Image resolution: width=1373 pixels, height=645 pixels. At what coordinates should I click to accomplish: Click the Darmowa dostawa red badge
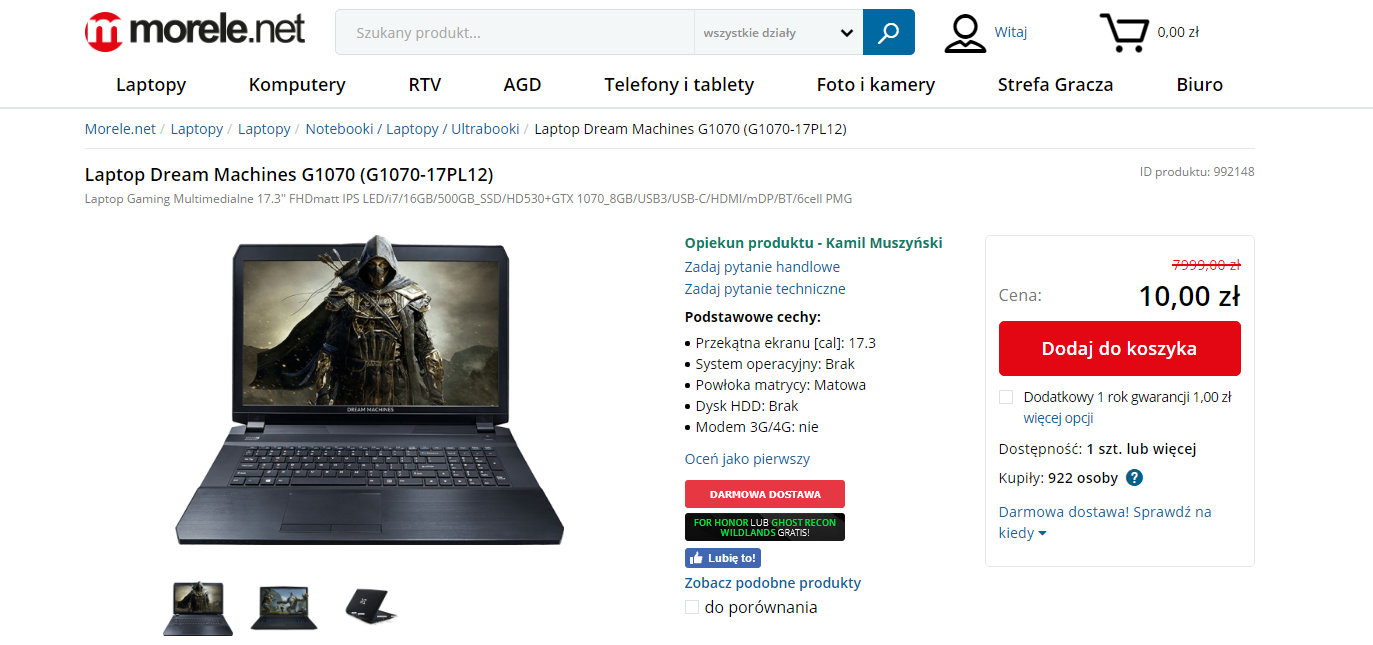765,494
